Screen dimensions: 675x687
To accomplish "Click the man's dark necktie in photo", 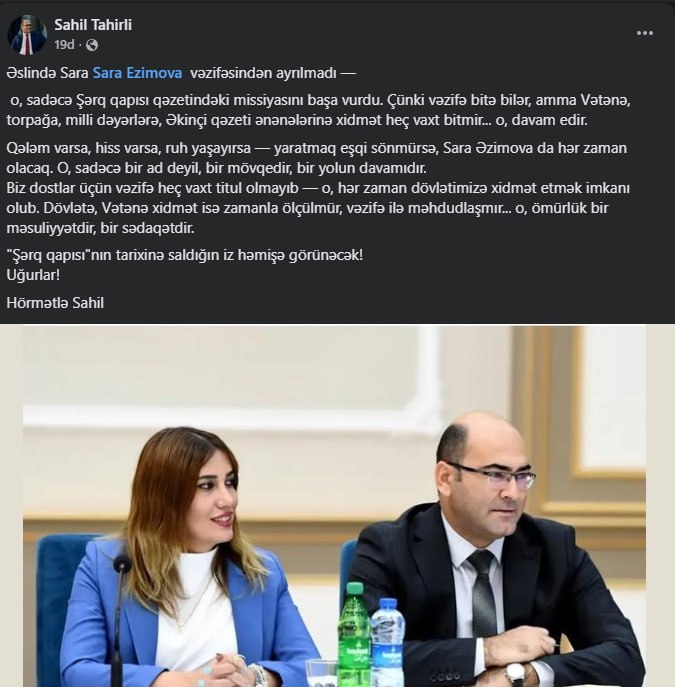I will (x=483, y=591).
